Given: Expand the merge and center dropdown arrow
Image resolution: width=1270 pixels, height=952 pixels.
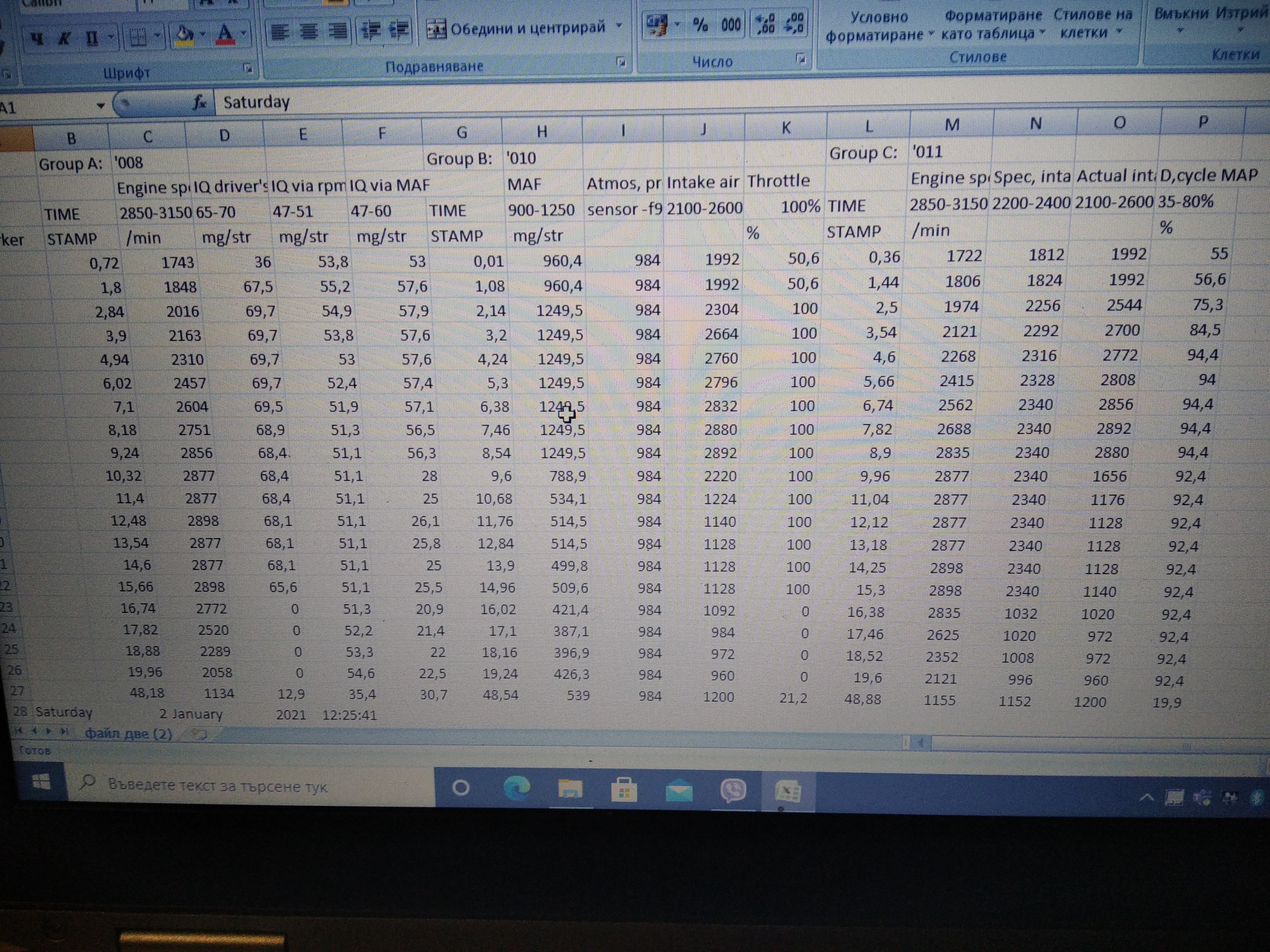Looking at the screenshot, I should pos(619,26).
